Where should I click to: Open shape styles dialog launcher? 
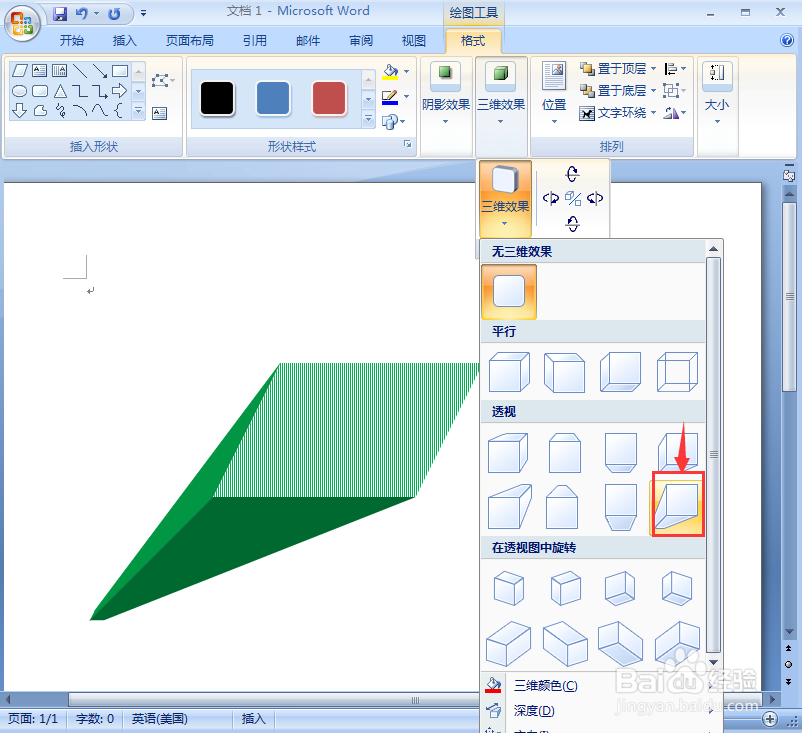pos(408,144)
